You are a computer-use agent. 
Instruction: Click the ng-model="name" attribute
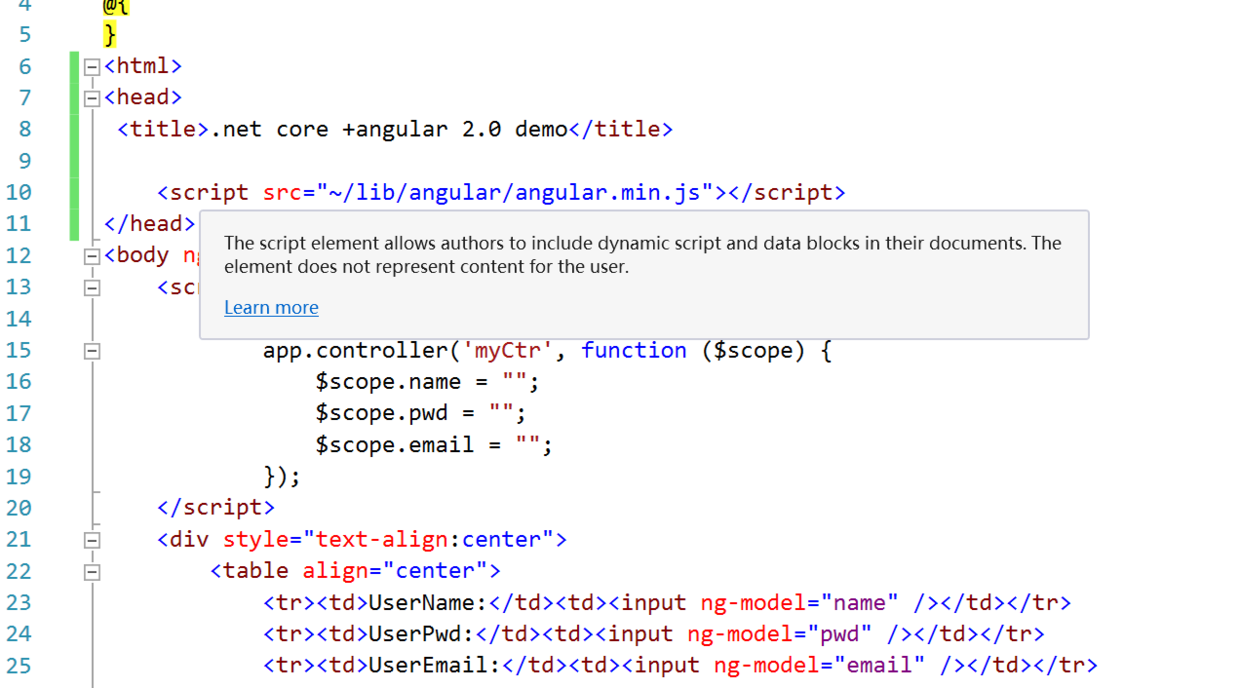800,603
